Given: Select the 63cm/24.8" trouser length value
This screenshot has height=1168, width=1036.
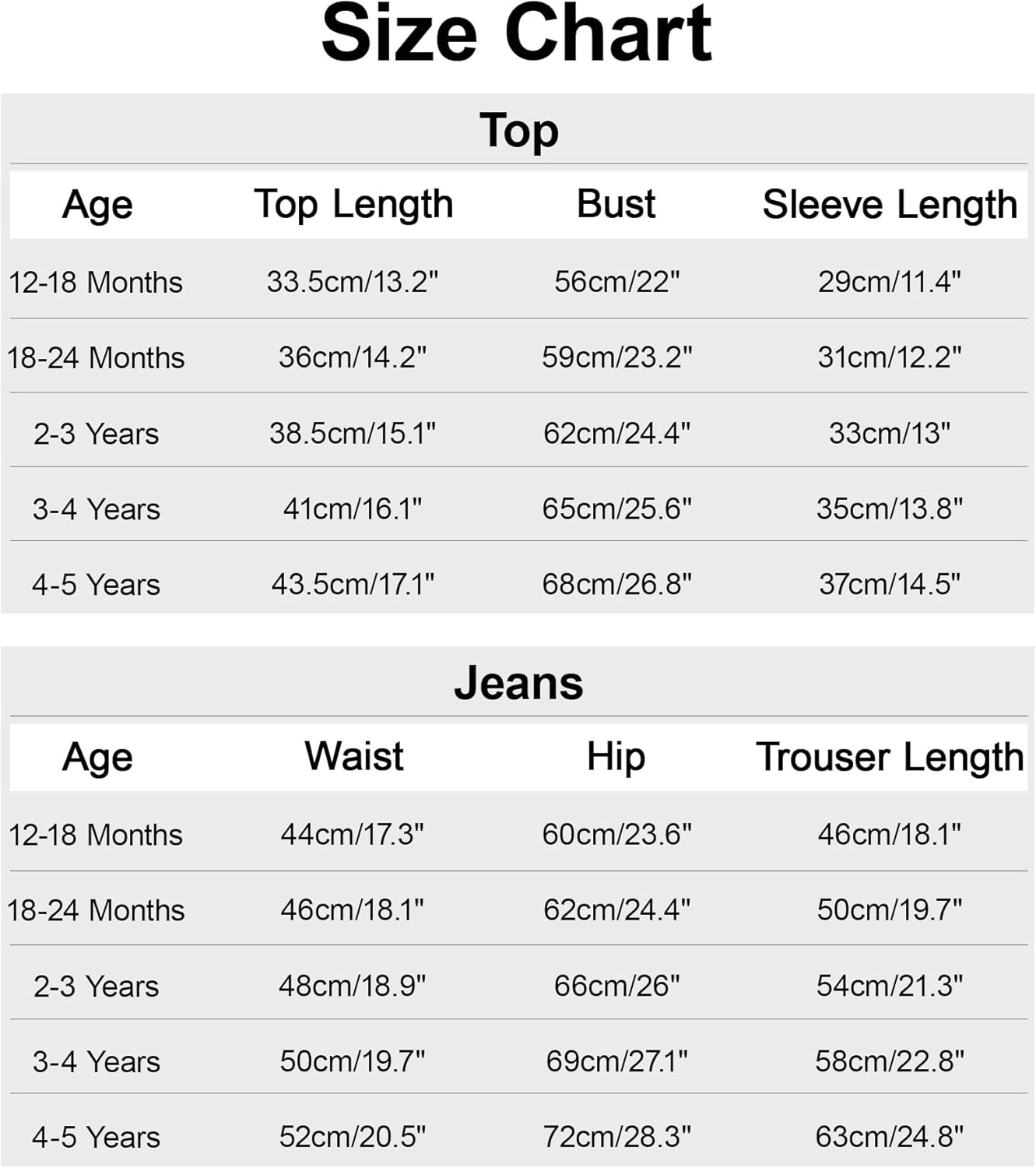Looking at the screenshot, I should coord(890,1137).
